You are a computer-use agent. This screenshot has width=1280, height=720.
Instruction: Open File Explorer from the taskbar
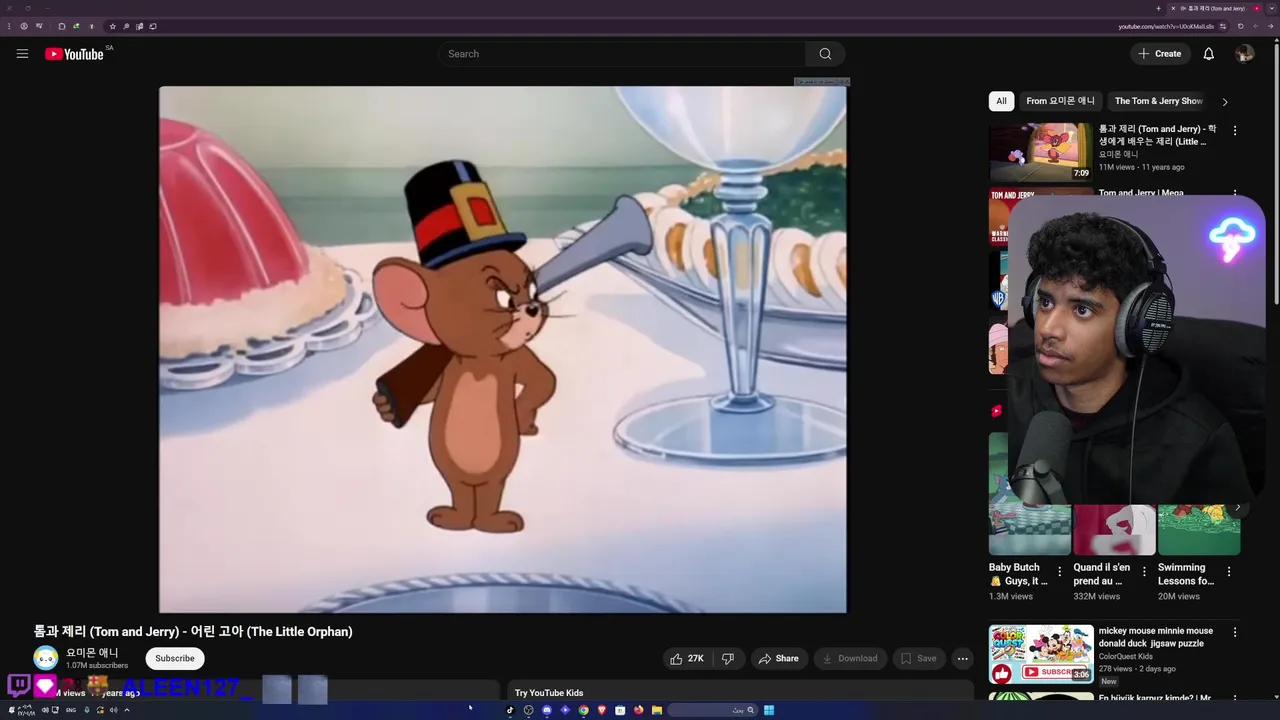(x=657, y=710)
